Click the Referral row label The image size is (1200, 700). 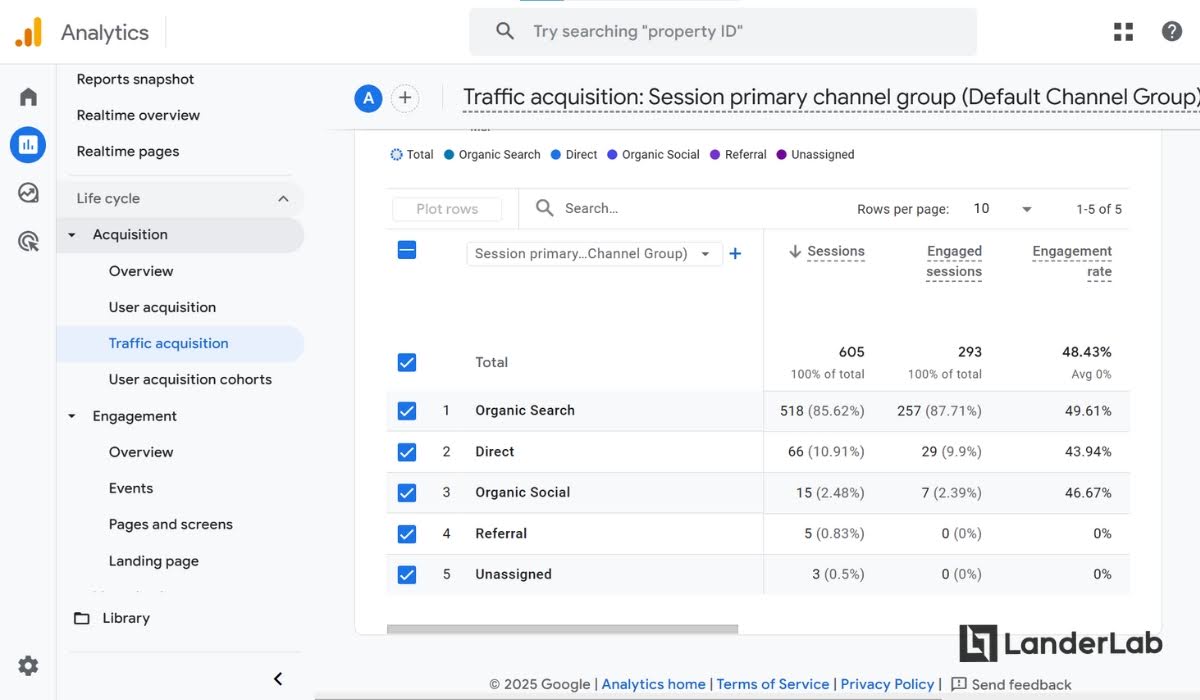pos(501,534)
